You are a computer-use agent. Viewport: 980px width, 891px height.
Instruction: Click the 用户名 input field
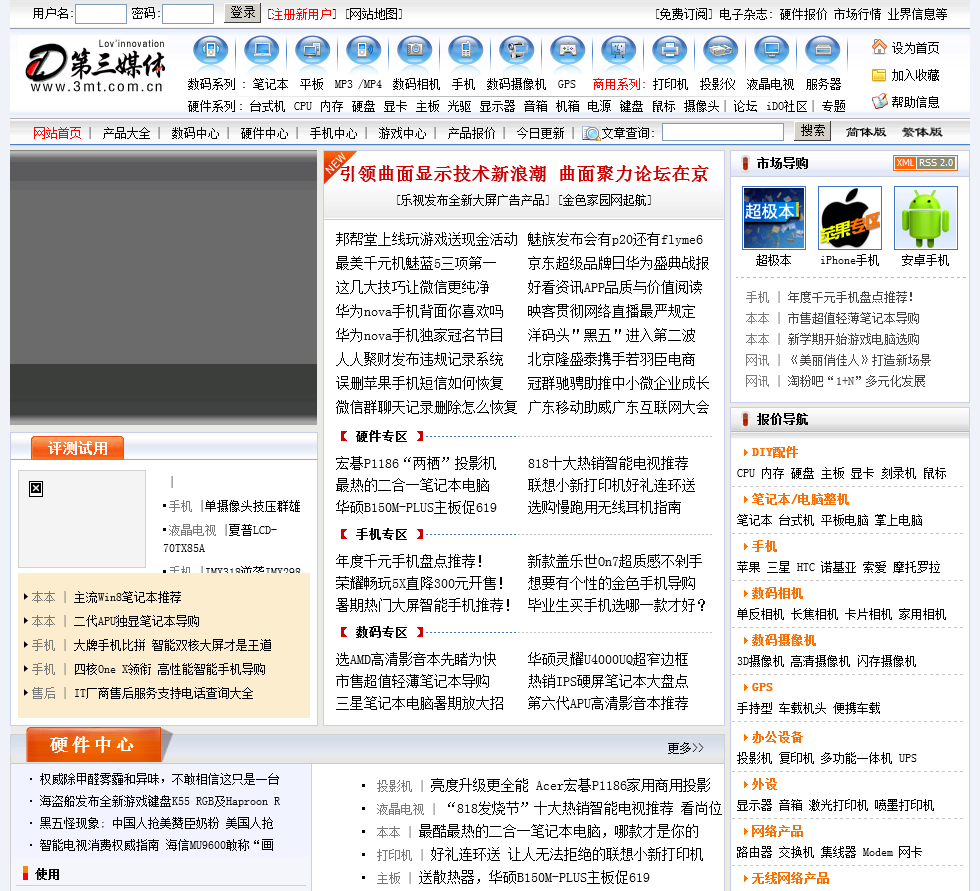point(101,14)
